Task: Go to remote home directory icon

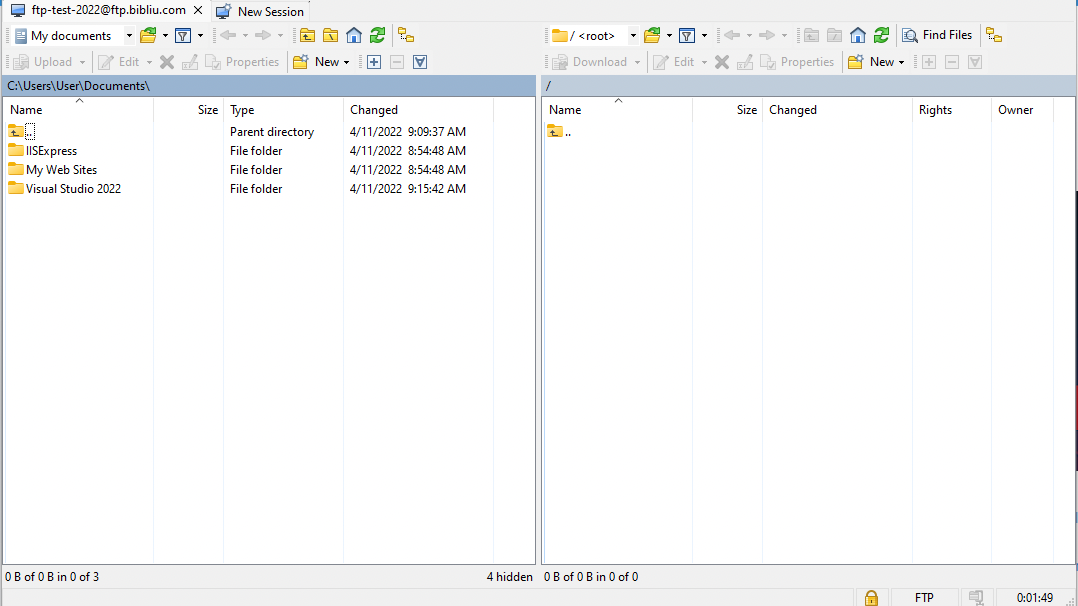Action: (x=858, y=35)
